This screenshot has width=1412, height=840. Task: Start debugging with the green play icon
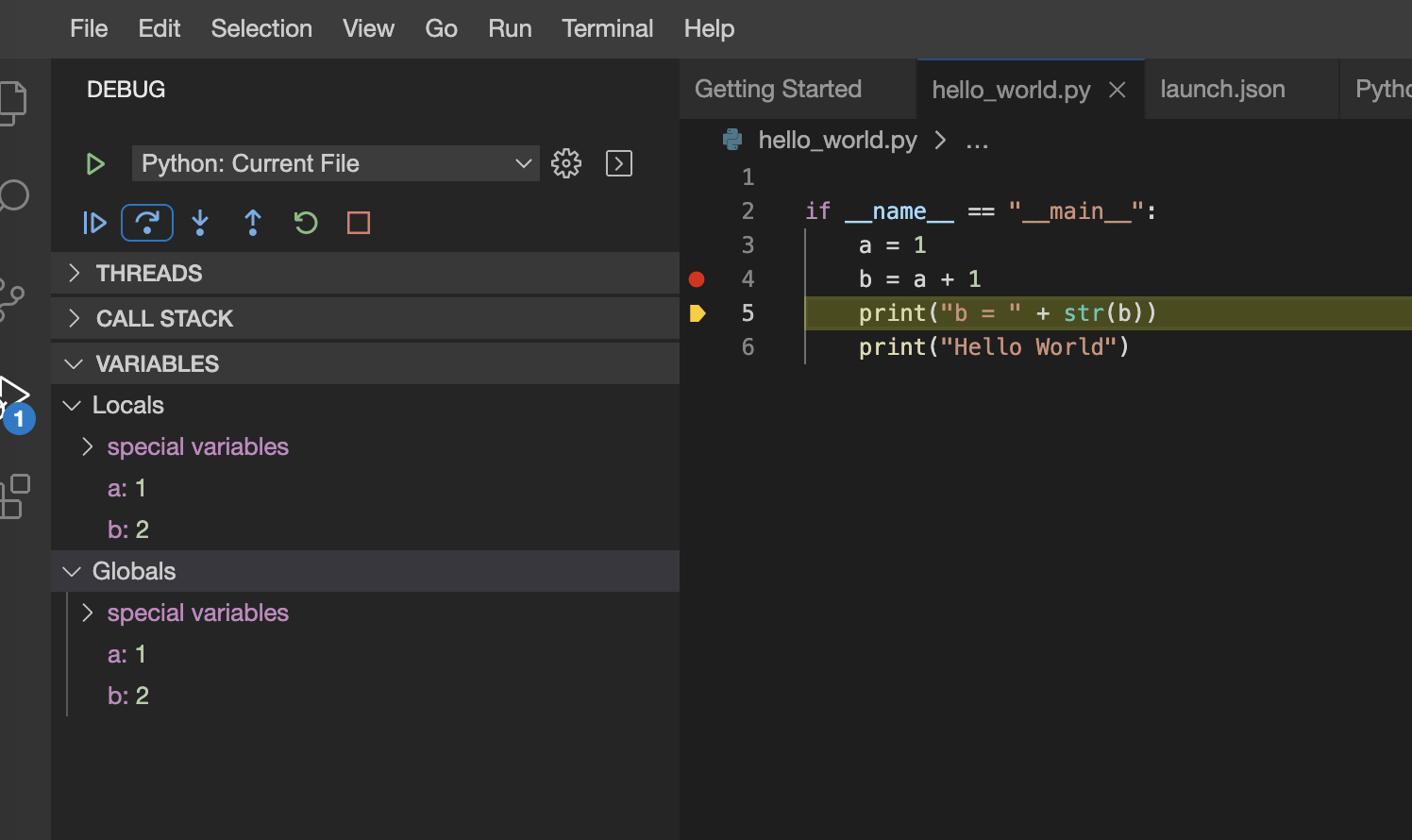[94, 163]
